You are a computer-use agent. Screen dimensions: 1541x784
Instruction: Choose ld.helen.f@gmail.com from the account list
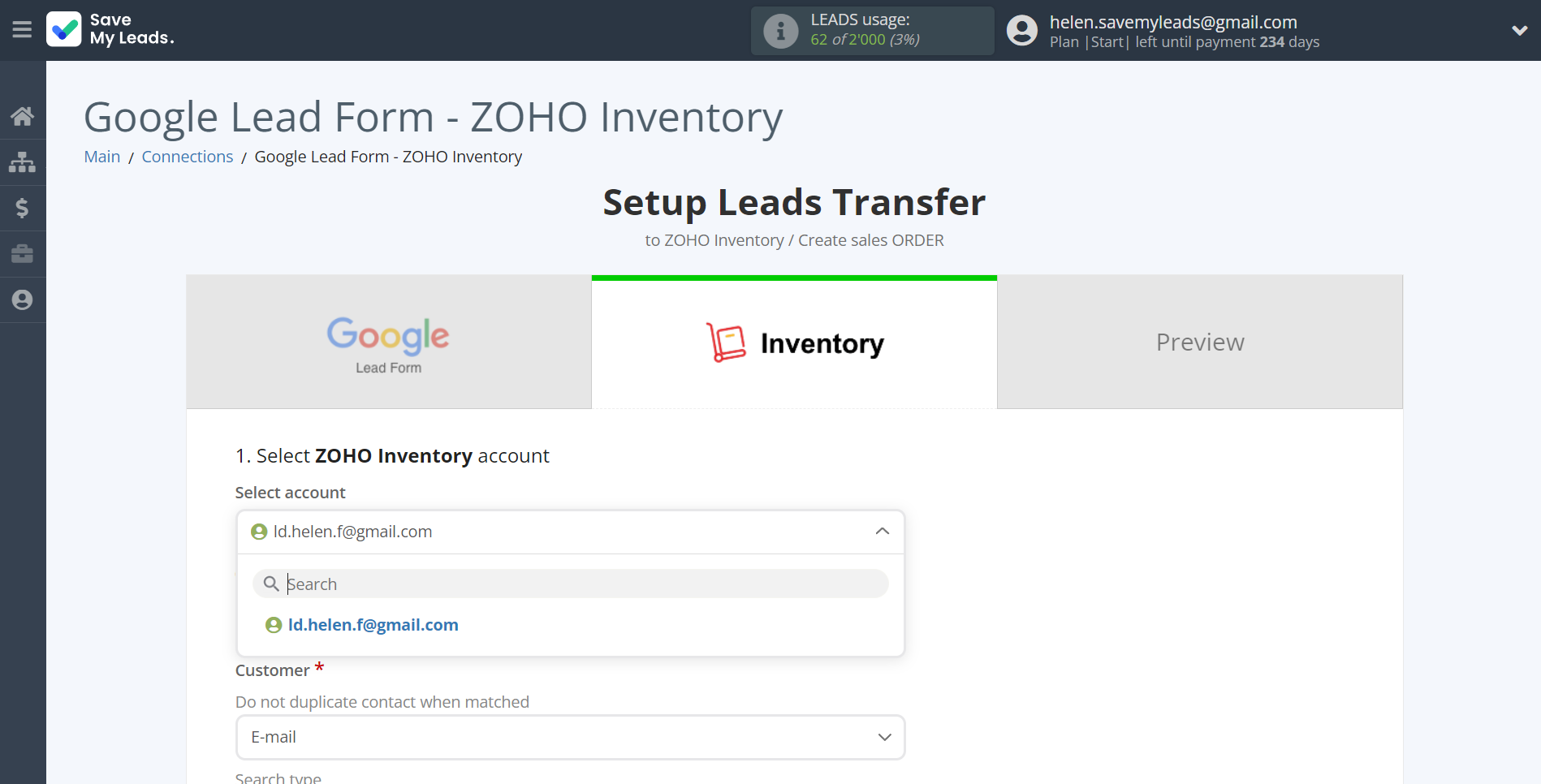[x=373, y=625]
